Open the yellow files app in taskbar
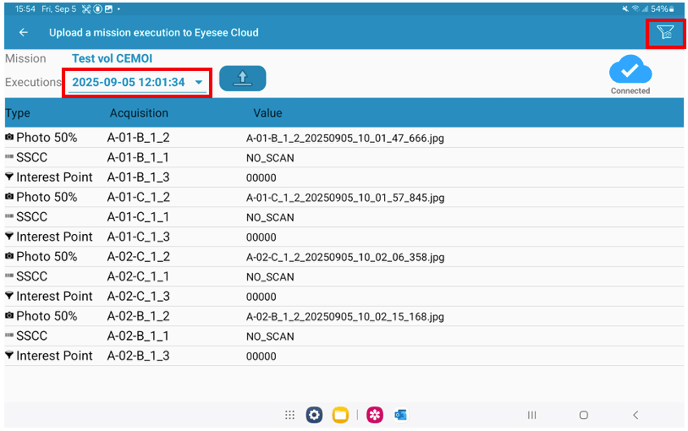688x431 pixels. click(340, 415)
